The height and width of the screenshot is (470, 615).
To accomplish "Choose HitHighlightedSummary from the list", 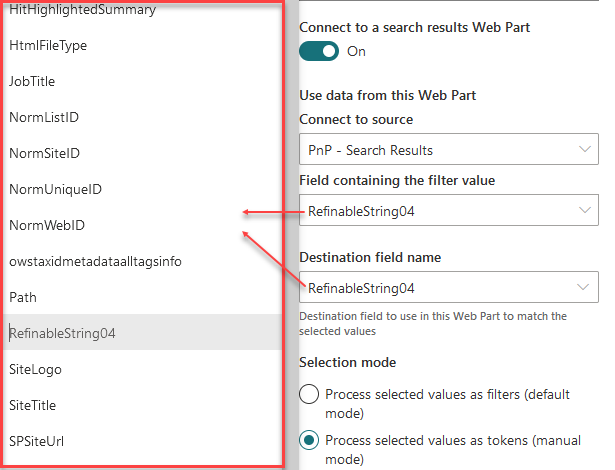I will point(82,10).
